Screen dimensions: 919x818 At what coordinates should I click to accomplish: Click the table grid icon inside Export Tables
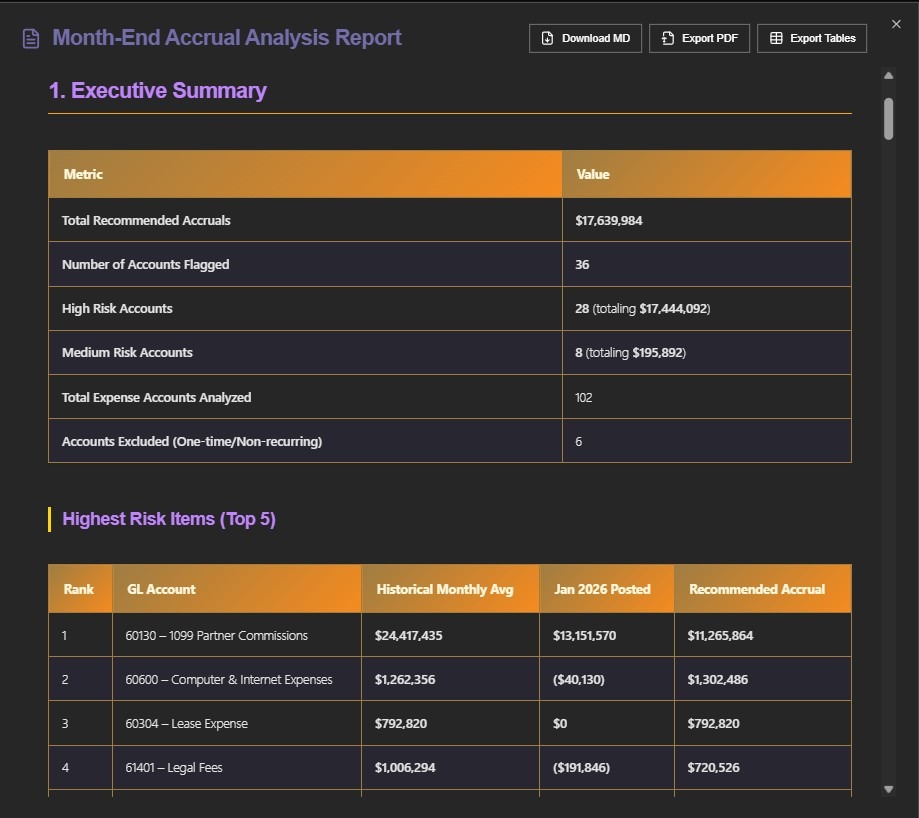click(x=775, y=38)
